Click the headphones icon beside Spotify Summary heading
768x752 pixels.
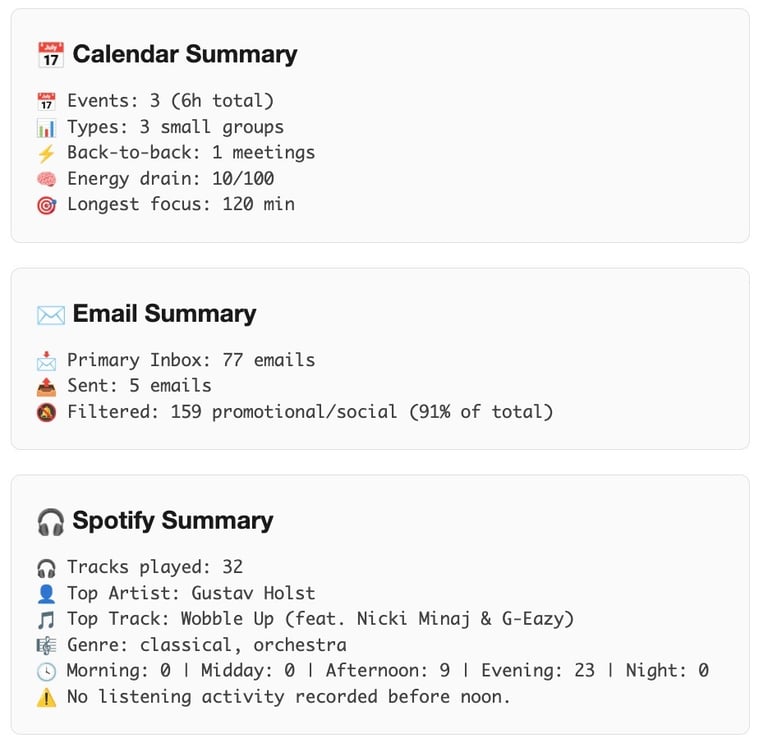coord(50,522)
